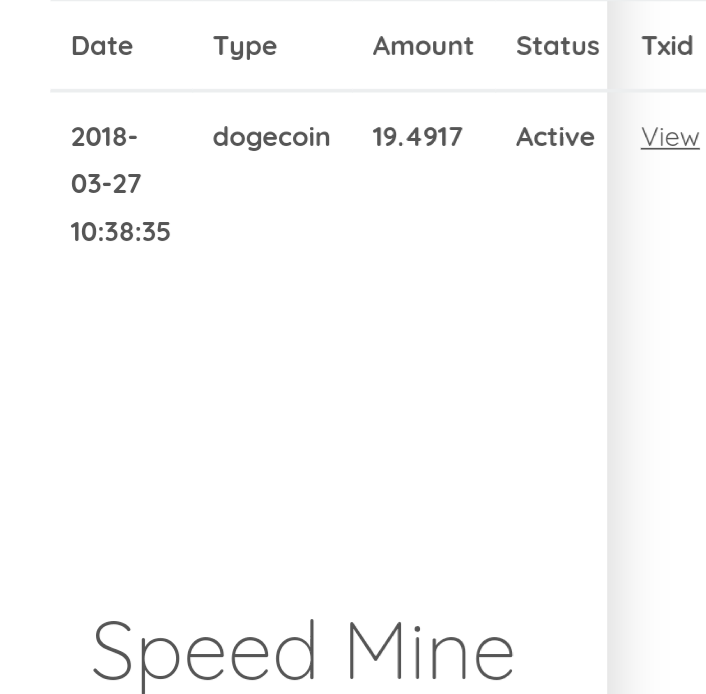Viewport: 706px width, 694px height.
Task: Click the Type column header
Action: coord(245,47)
